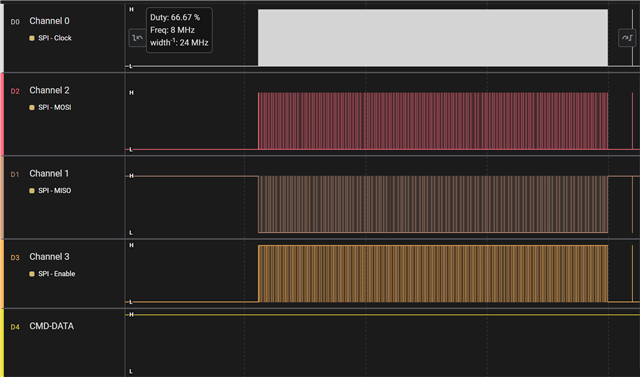Screen dimensions: 640x377
Task: Click the D2 channel identifier
Action: pyautogui.click(x=15, y=91)
